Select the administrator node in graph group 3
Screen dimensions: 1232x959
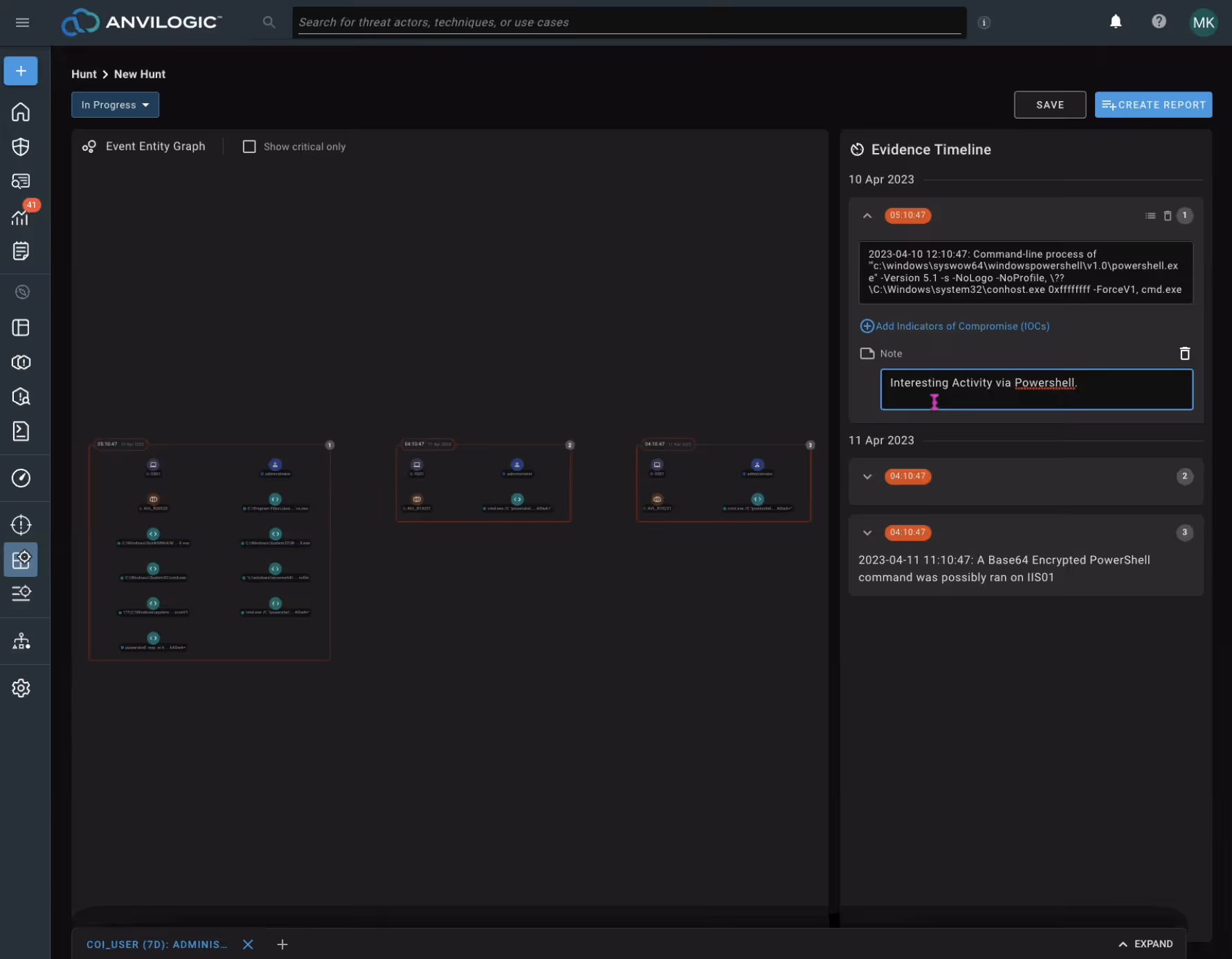[757, 465]
